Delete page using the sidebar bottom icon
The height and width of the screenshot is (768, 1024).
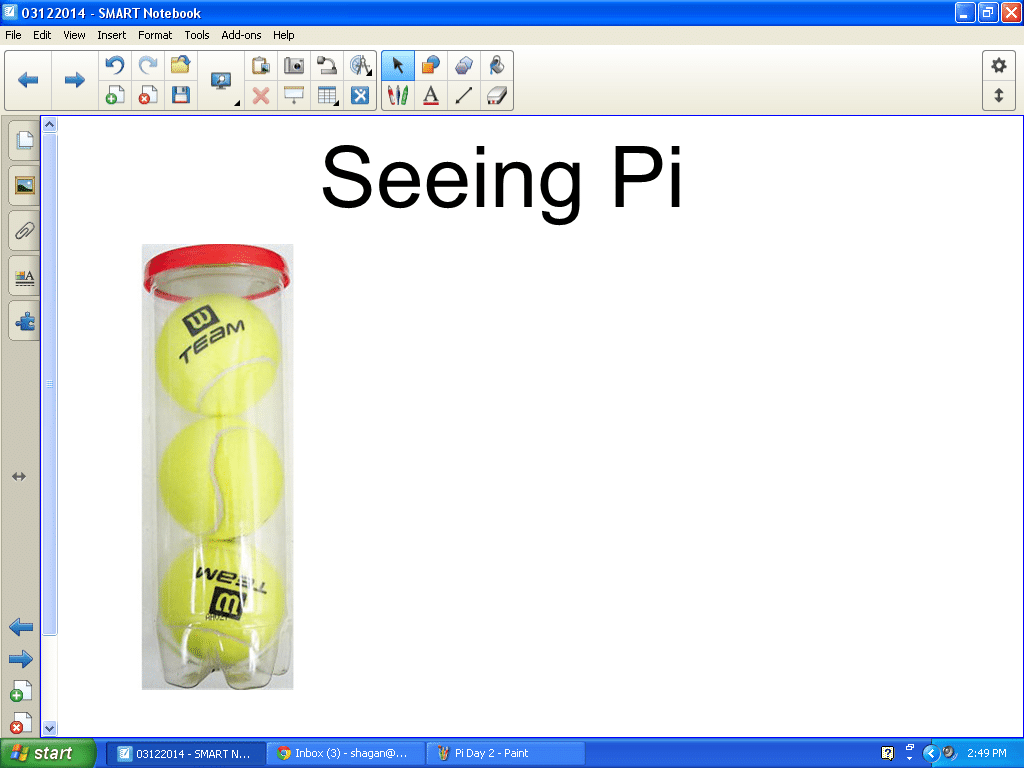pos(21,723)
